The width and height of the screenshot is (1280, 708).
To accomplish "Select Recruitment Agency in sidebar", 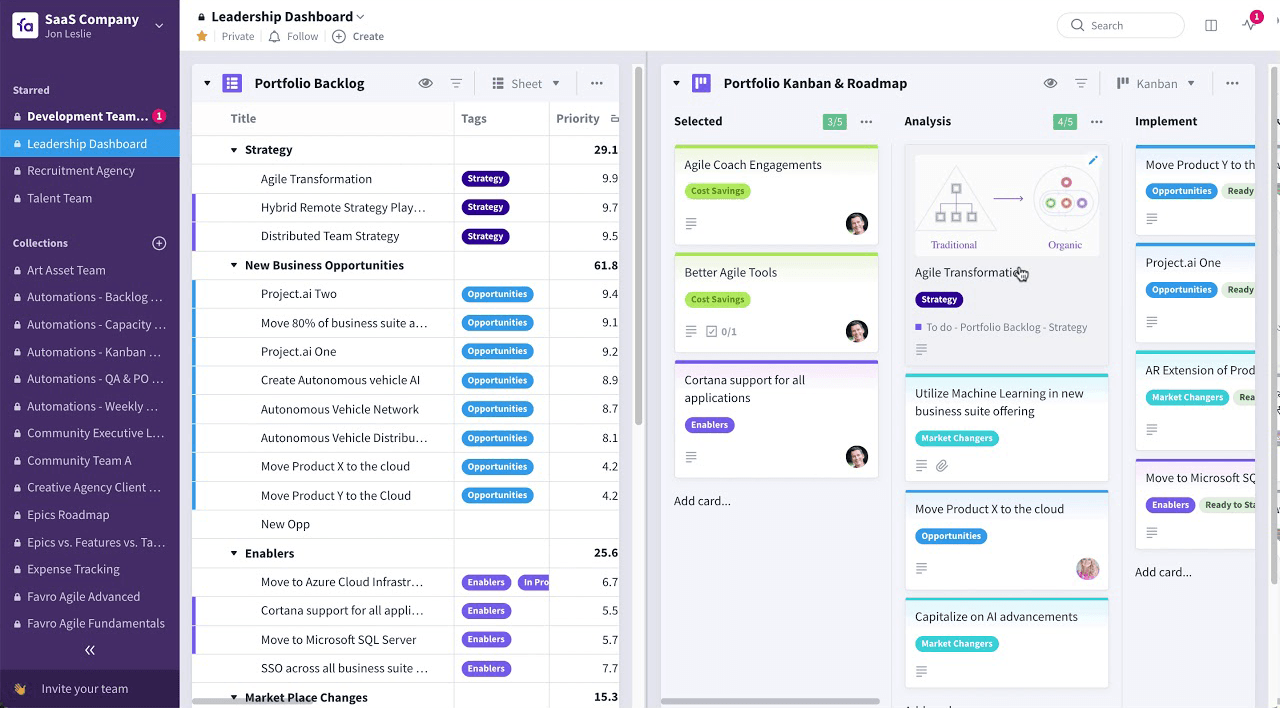I will pyautogui.click(x=81, y=171).
